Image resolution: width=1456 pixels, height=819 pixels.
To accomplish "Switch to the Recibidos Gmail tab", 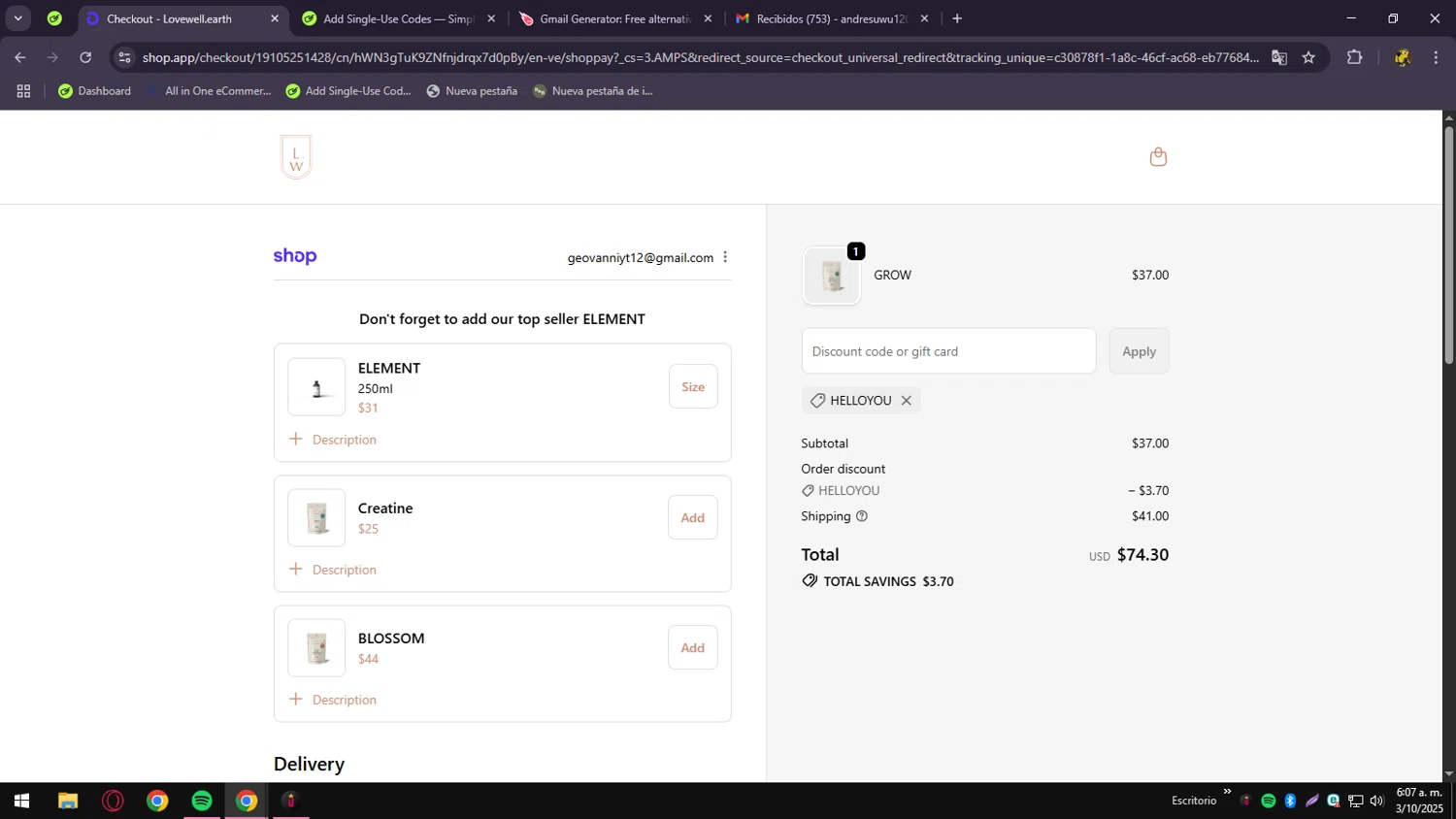I will pyautogui.click(x=832, y=18).
